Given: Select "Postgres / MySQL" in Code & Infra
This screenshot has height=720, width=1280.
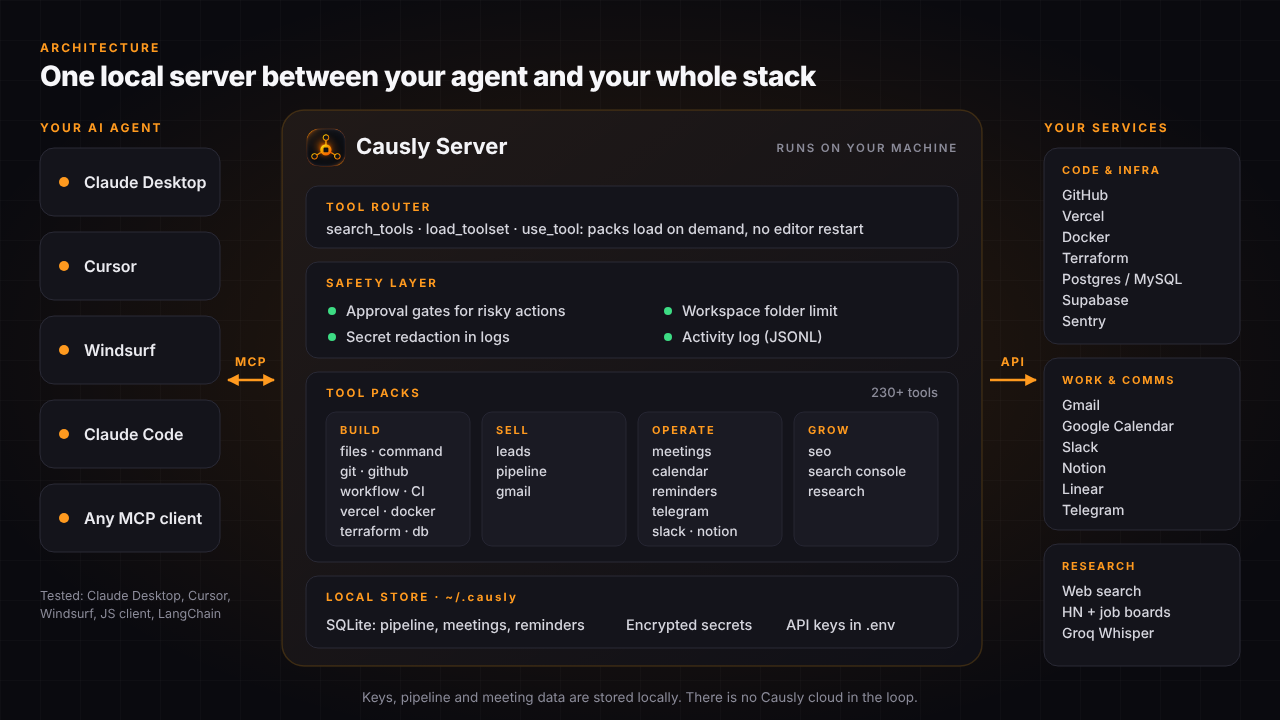Looking at the screenshot, I should click(1122, 279).
